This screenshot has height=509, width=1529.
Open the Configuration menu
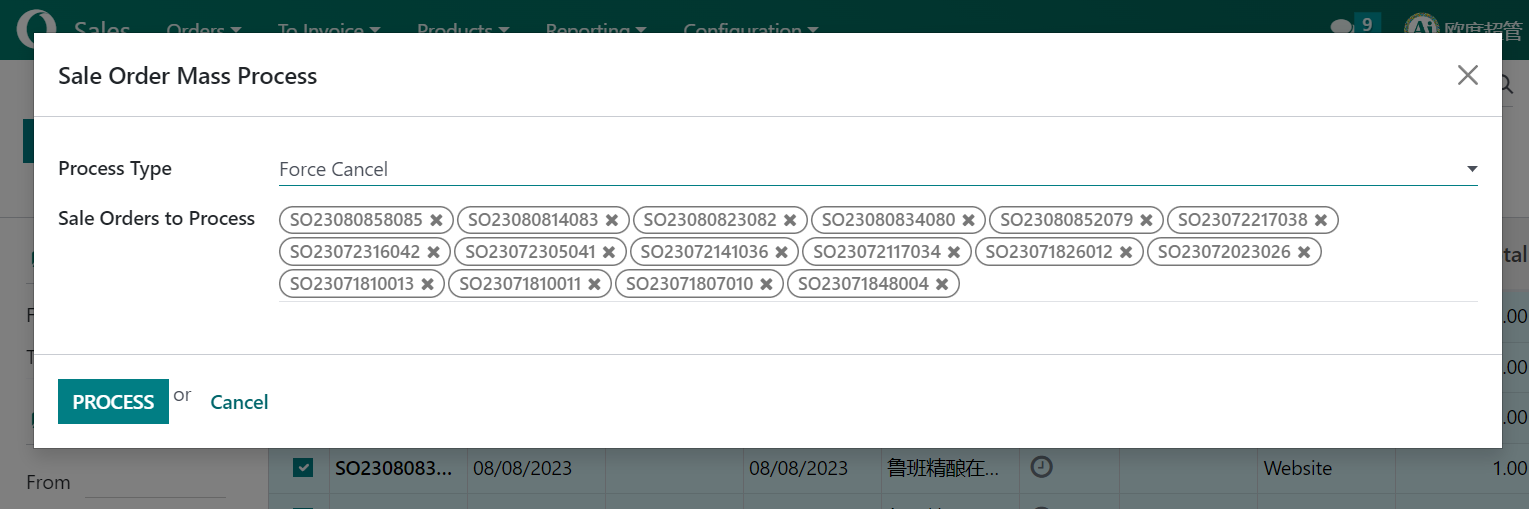click(751, 30)
